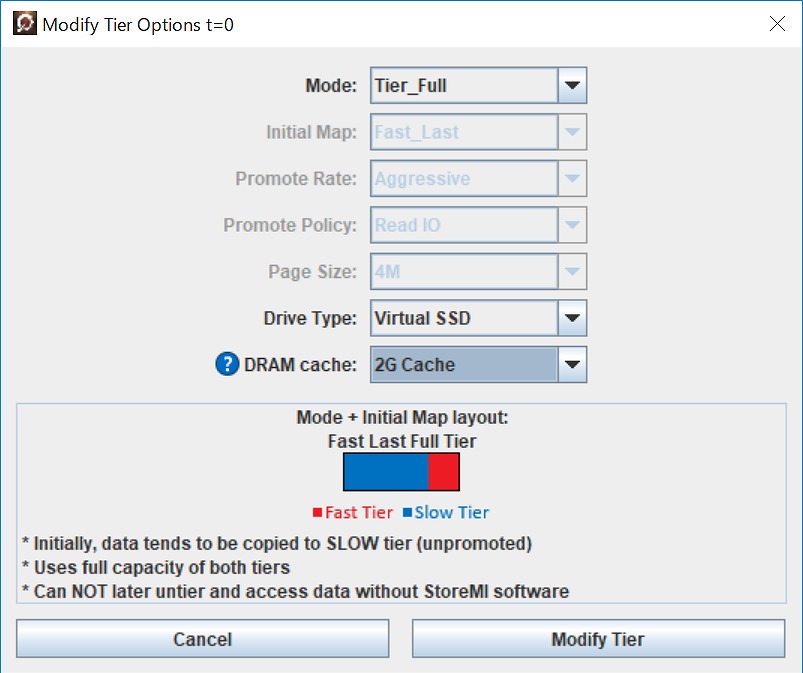The height and width of the screenshot is (673, 803).
Task: Click the 'Promote Policy:' label
Action: point(290,225)
